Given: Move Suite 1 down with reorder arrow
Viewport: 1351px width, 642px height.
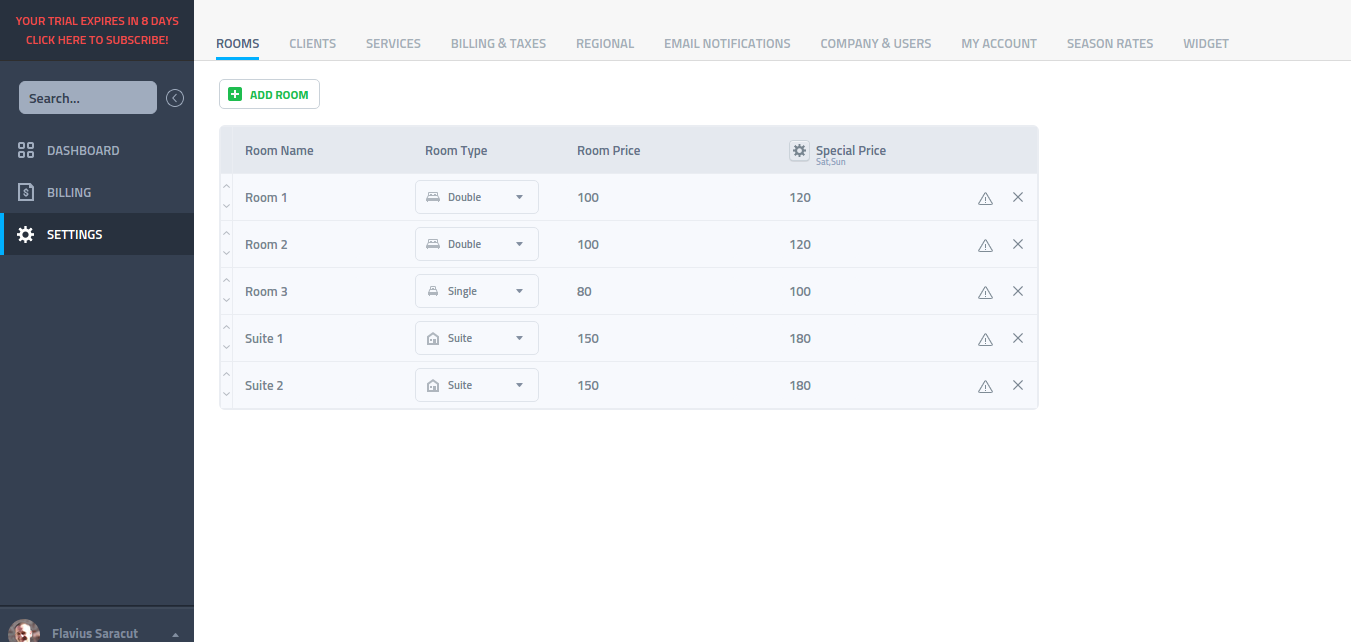Looking at the screenshot, I should (226, 347).
